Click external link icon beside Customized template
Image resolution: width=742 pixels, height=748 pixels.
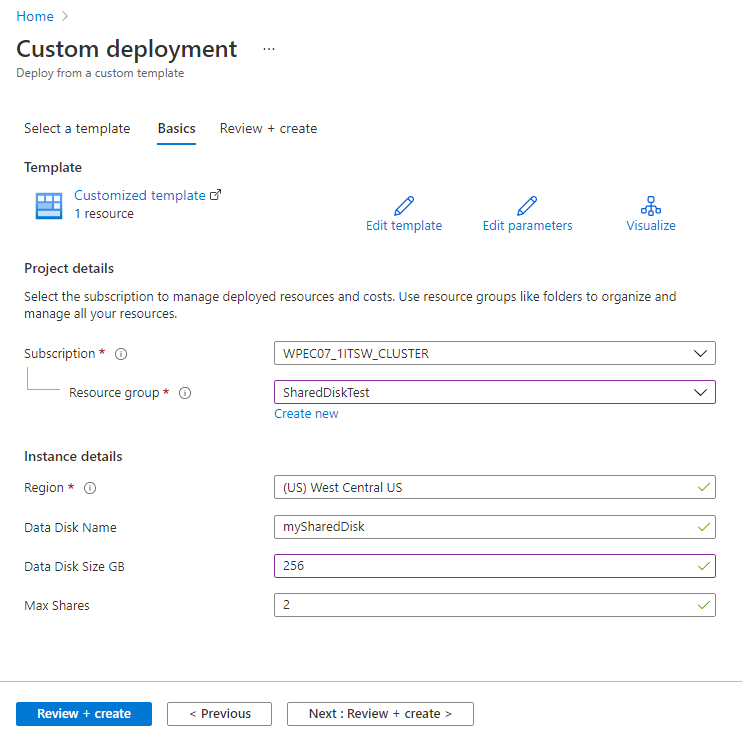point(216,195)
